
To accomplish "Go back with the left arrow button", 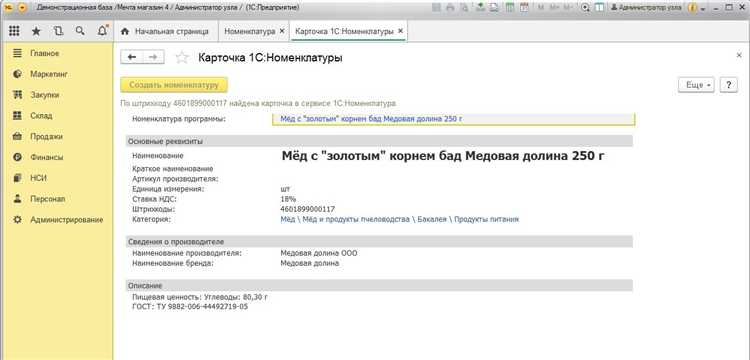I will tap(132, 57).
